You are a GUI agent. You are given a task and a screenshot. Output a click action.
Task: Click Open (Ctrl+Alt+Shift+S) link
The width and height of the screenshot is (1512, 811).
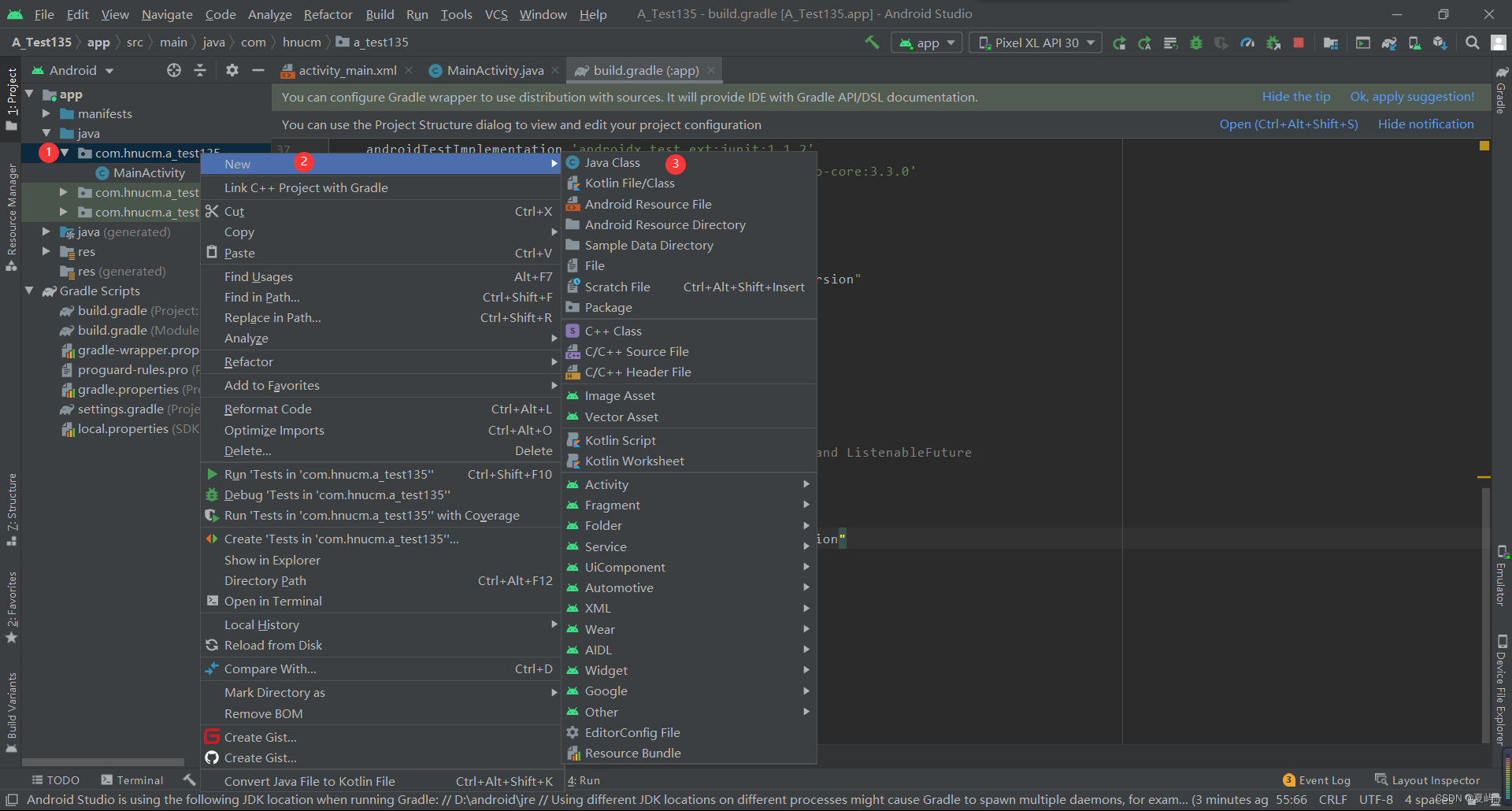(1288, 124)
